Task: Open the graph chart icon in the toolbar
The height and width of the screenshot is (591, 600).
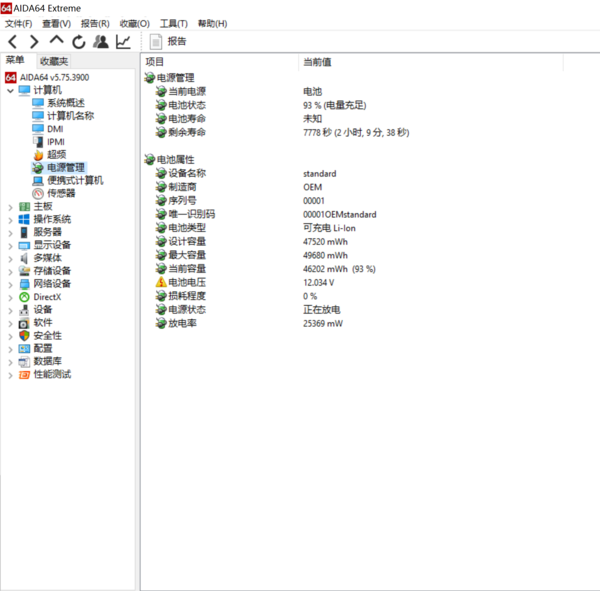Action: tap(123, 42)
